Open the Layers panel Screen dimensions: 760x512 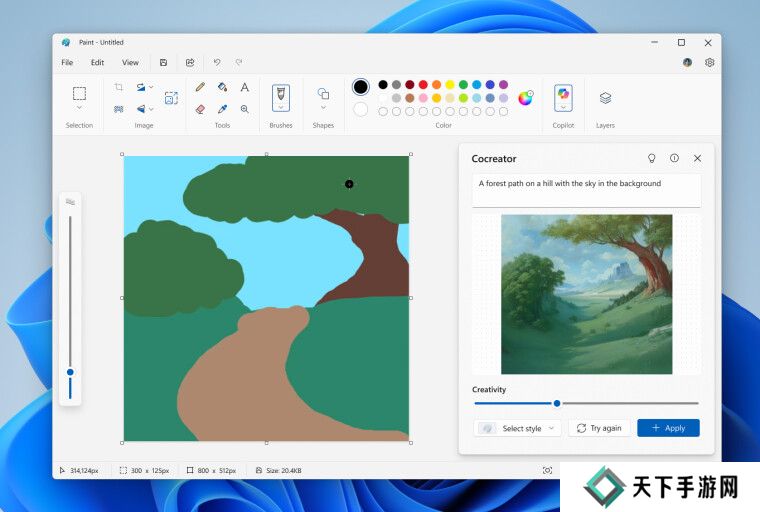pyautogui.click(x=605, y=98)
